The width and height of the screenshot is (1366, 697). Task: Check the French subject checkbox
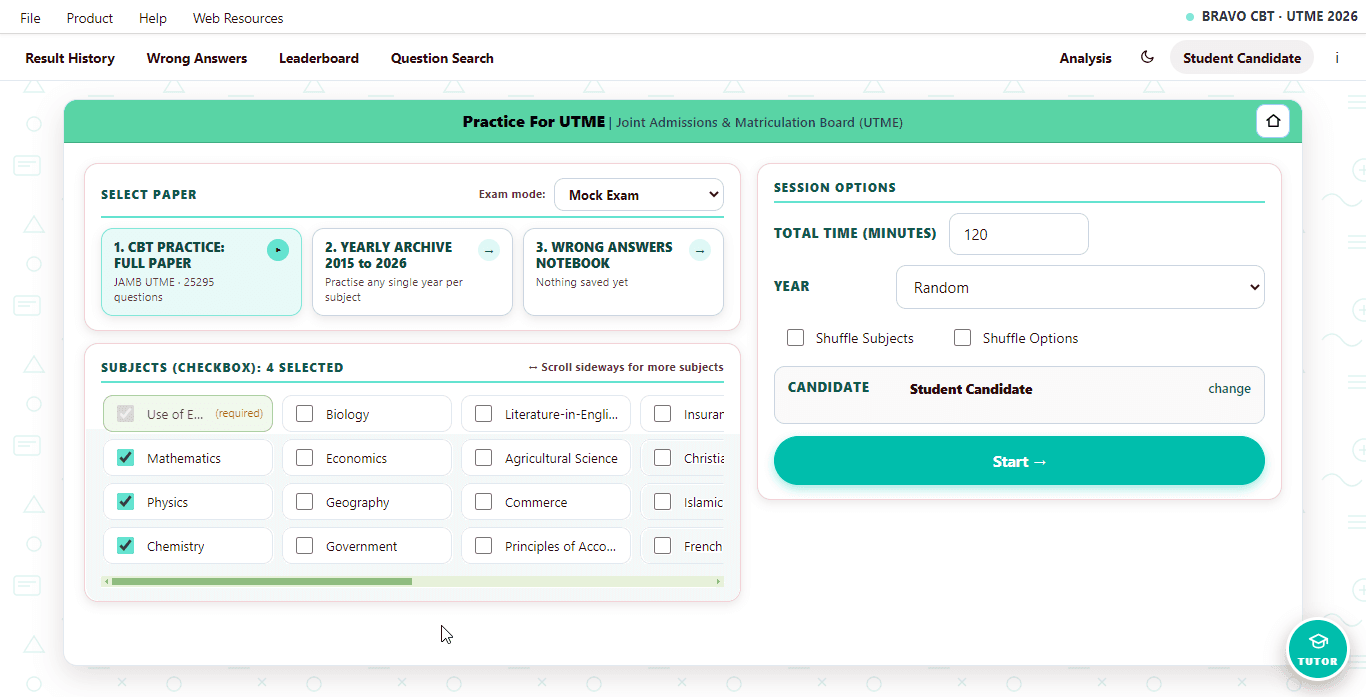pos(663,546)
